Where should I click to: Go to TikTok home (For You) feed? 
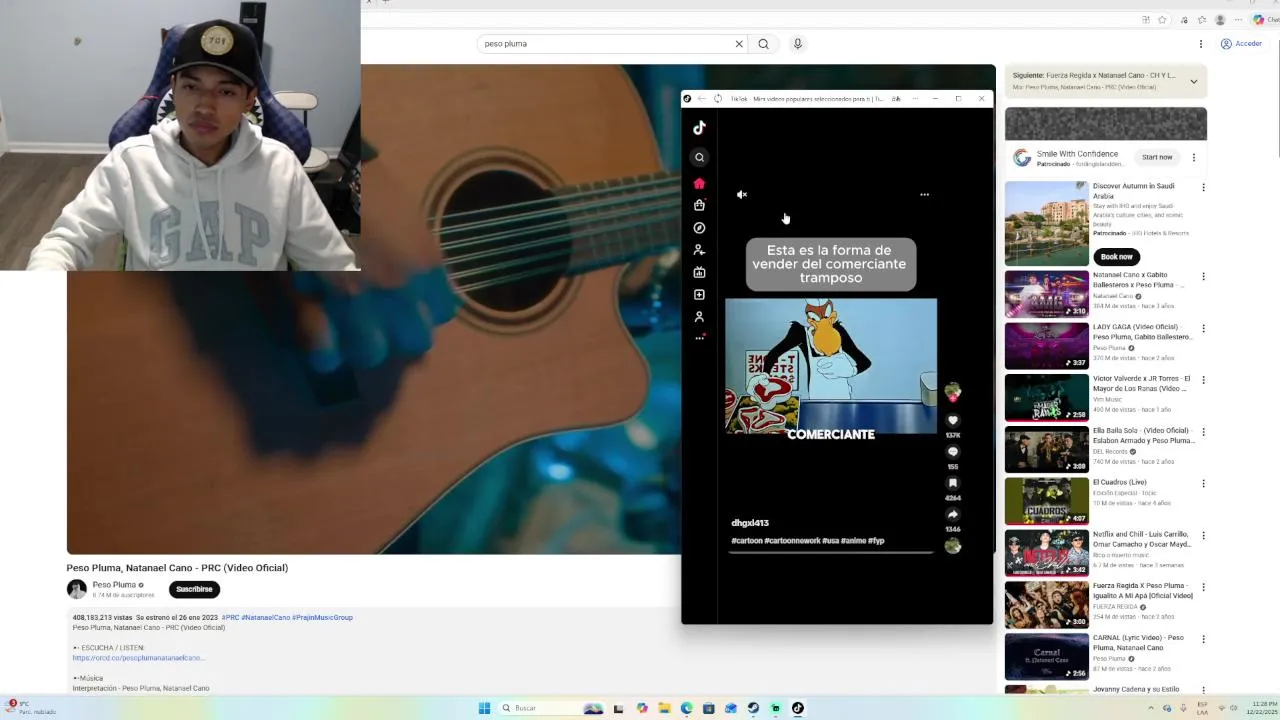tap(699, 183)
